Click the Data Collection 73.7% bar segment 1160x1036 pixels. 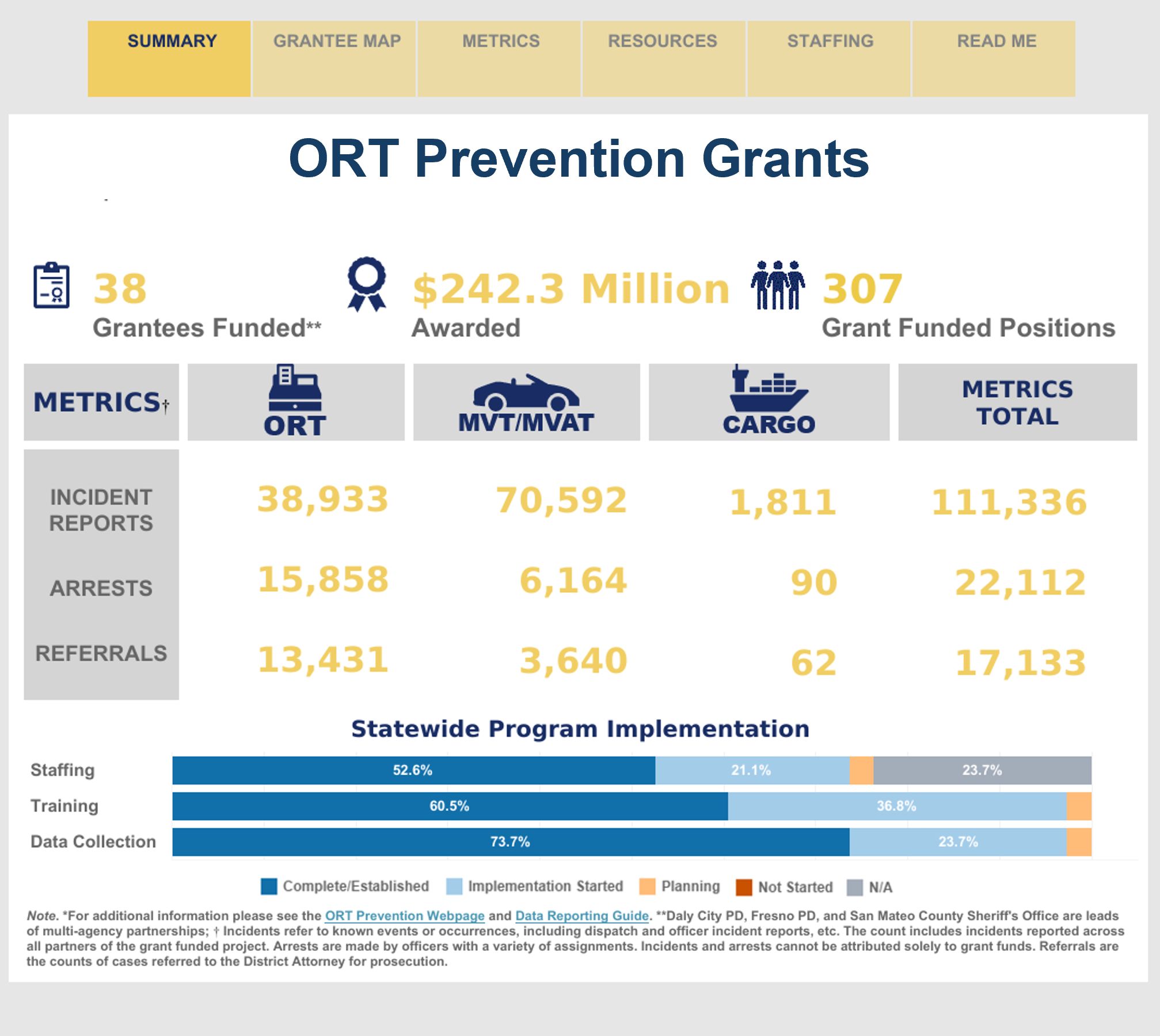(510, 842)
